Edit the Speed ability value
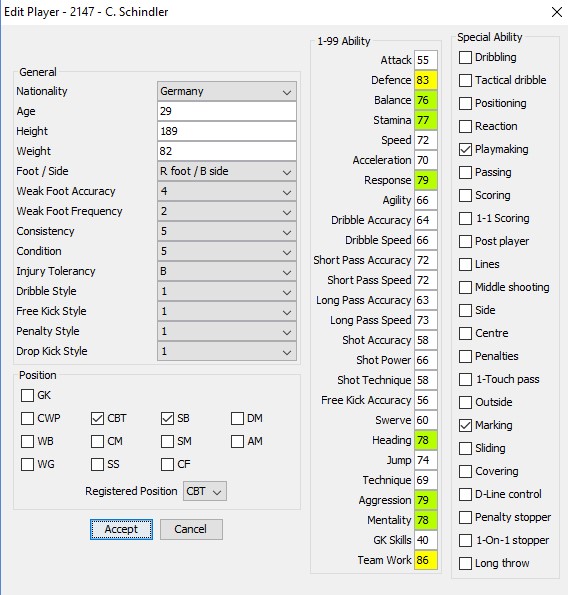This screenshot has width=568, height=595. 426,140
